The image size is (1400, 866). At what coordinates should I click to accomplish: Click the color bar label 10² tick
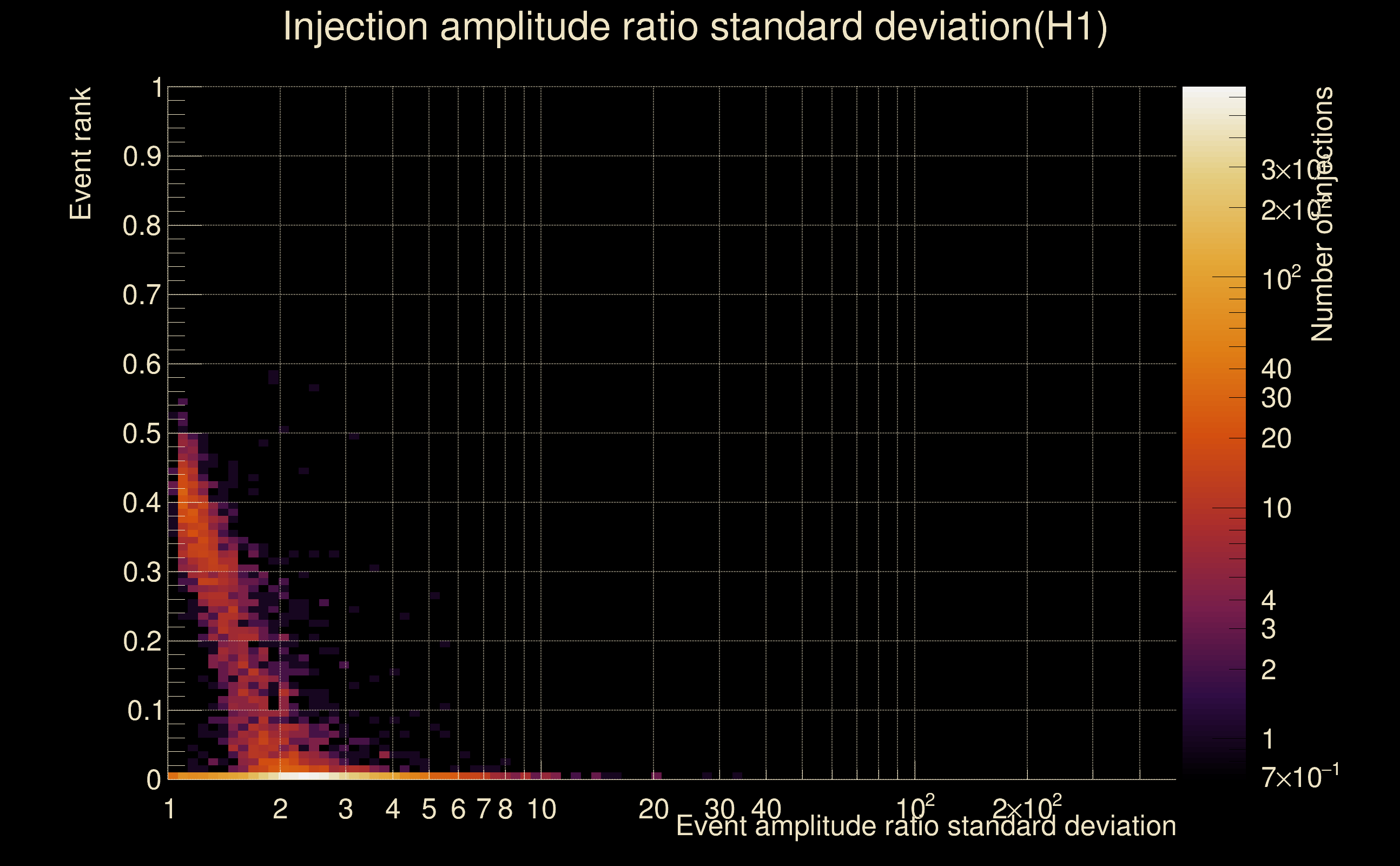[1280, 279]
